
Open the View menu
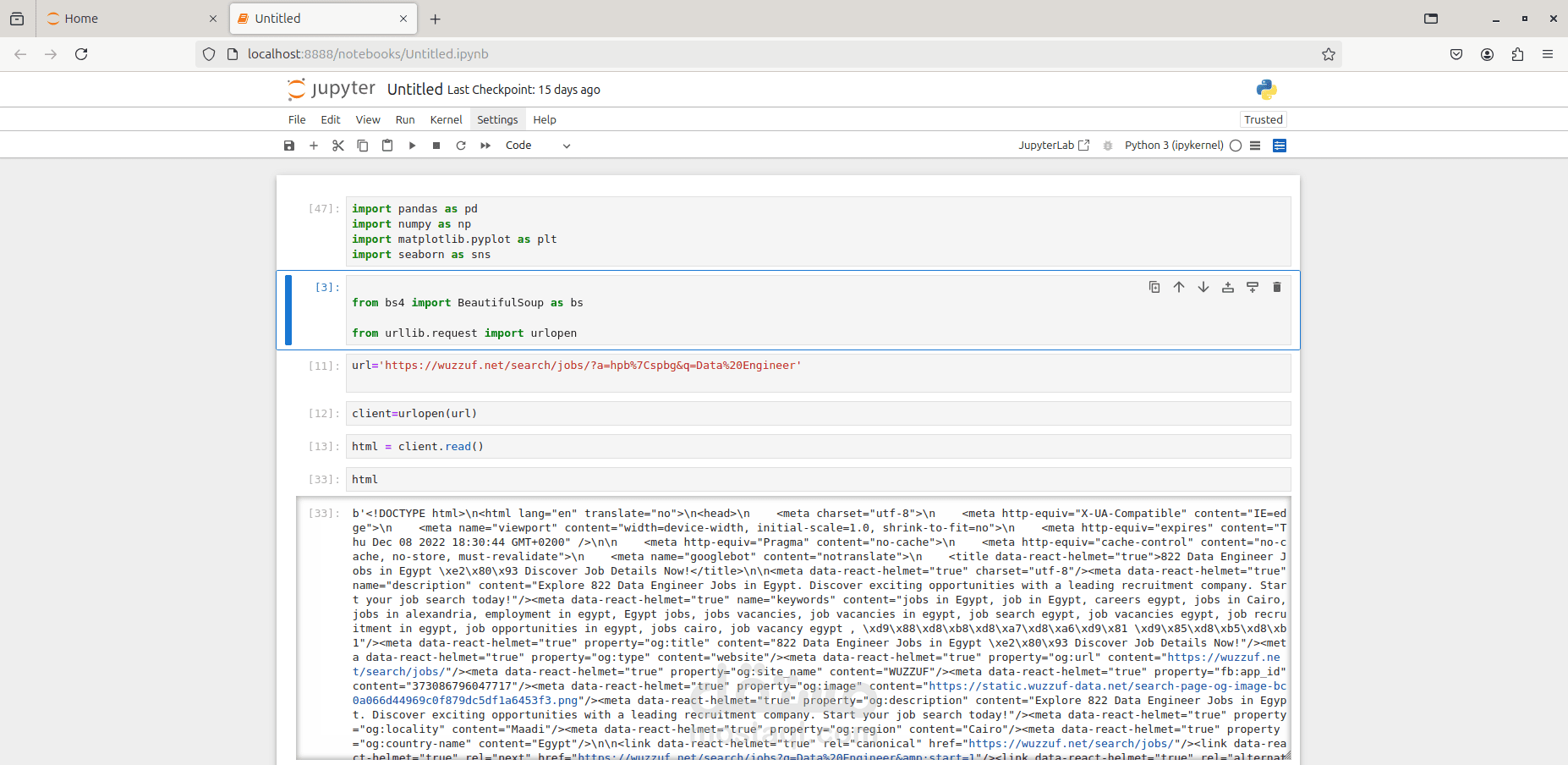(368, 120)
